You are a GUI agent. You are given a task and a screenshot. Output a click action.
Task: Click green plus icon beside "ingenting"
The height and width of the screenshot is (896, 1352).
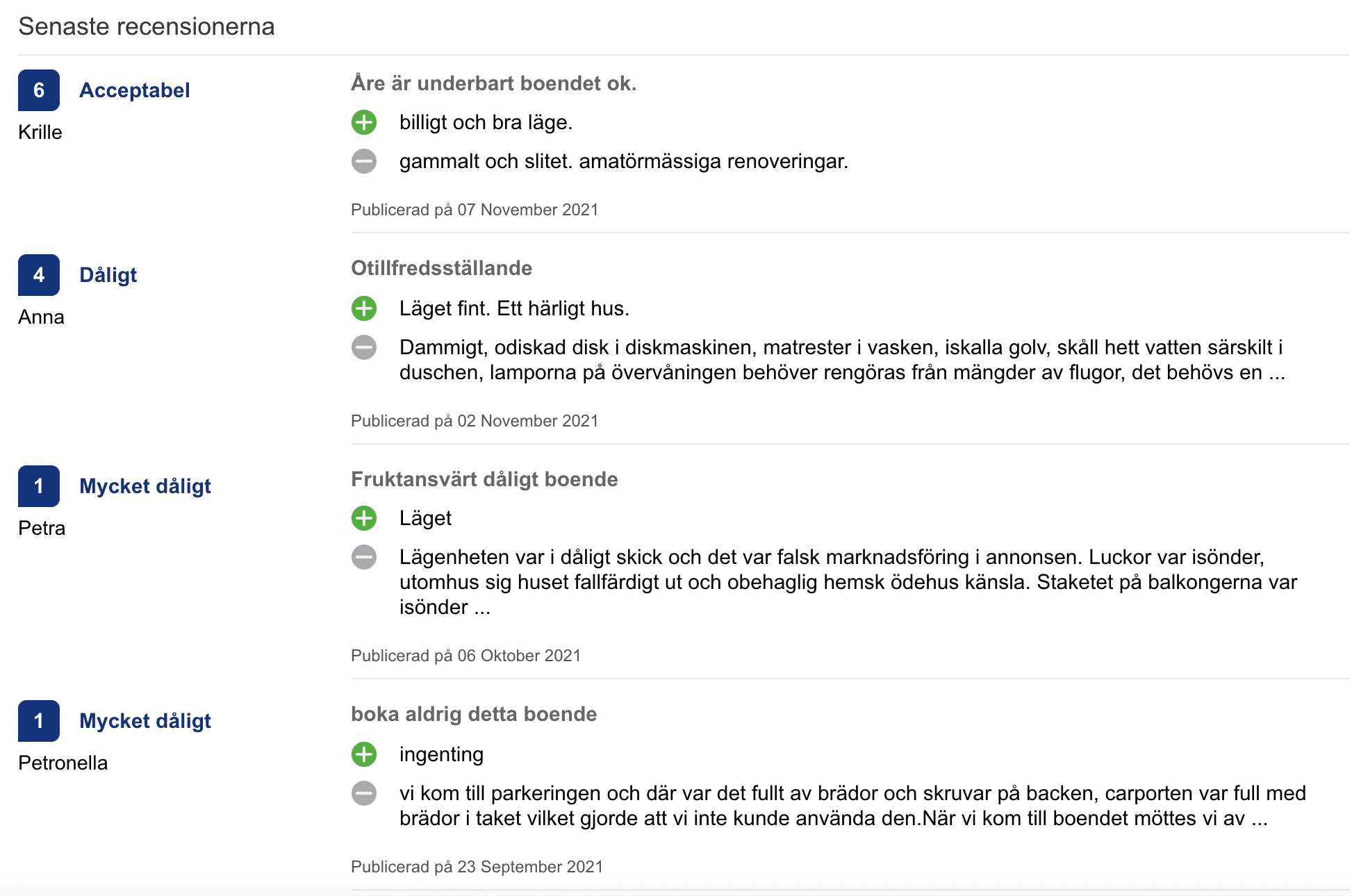(x=364, y=754)
